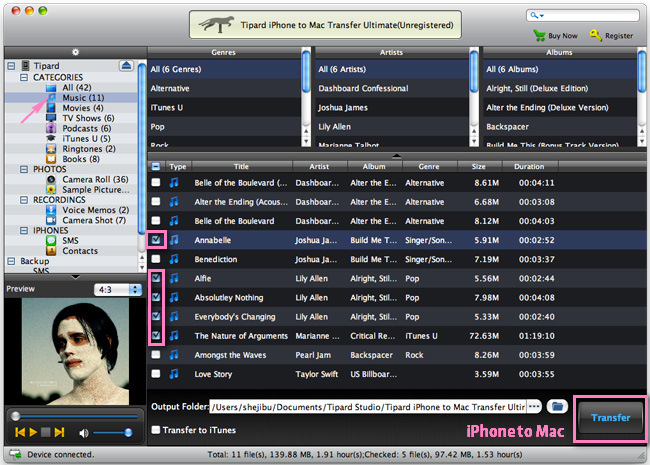The width and height of the screenshot is (650, 465).
Task: Sort the table by Artist column
Action: 319,167
